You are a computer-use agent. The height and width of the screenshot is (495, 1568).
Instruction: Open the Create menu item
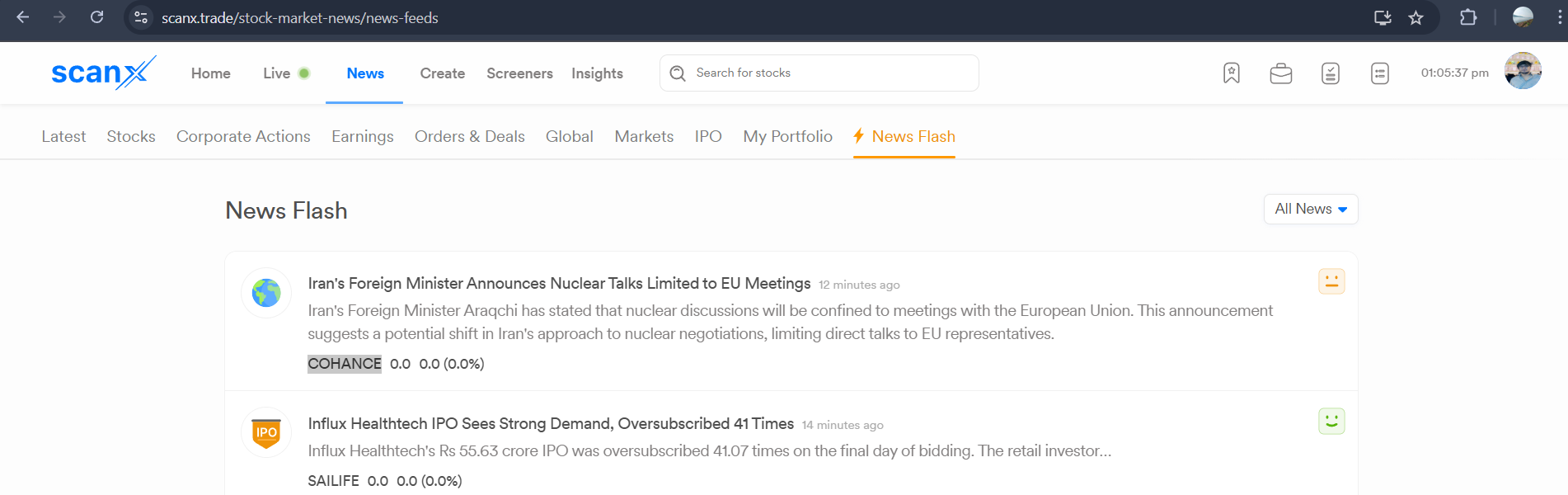click(x=443, y=73)
